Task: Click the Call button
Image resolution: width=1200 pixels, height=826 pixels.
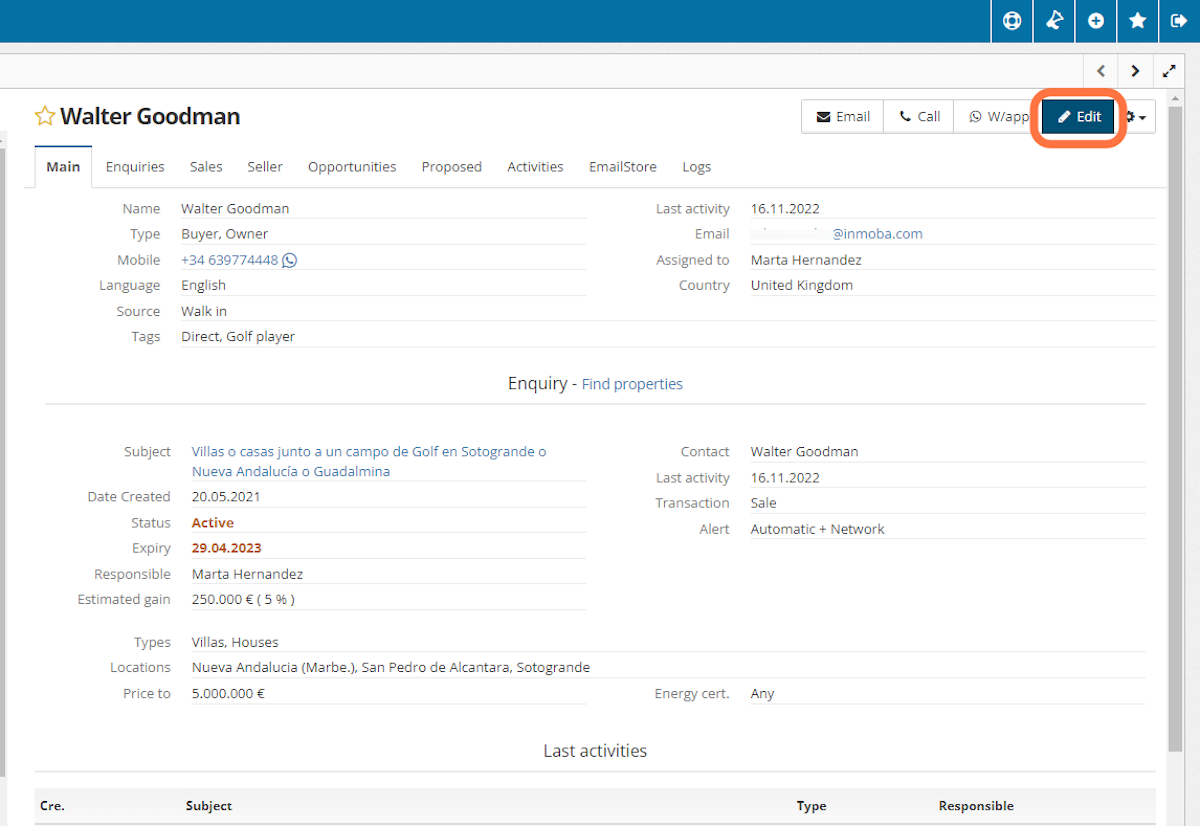Action: pos(918,117)
